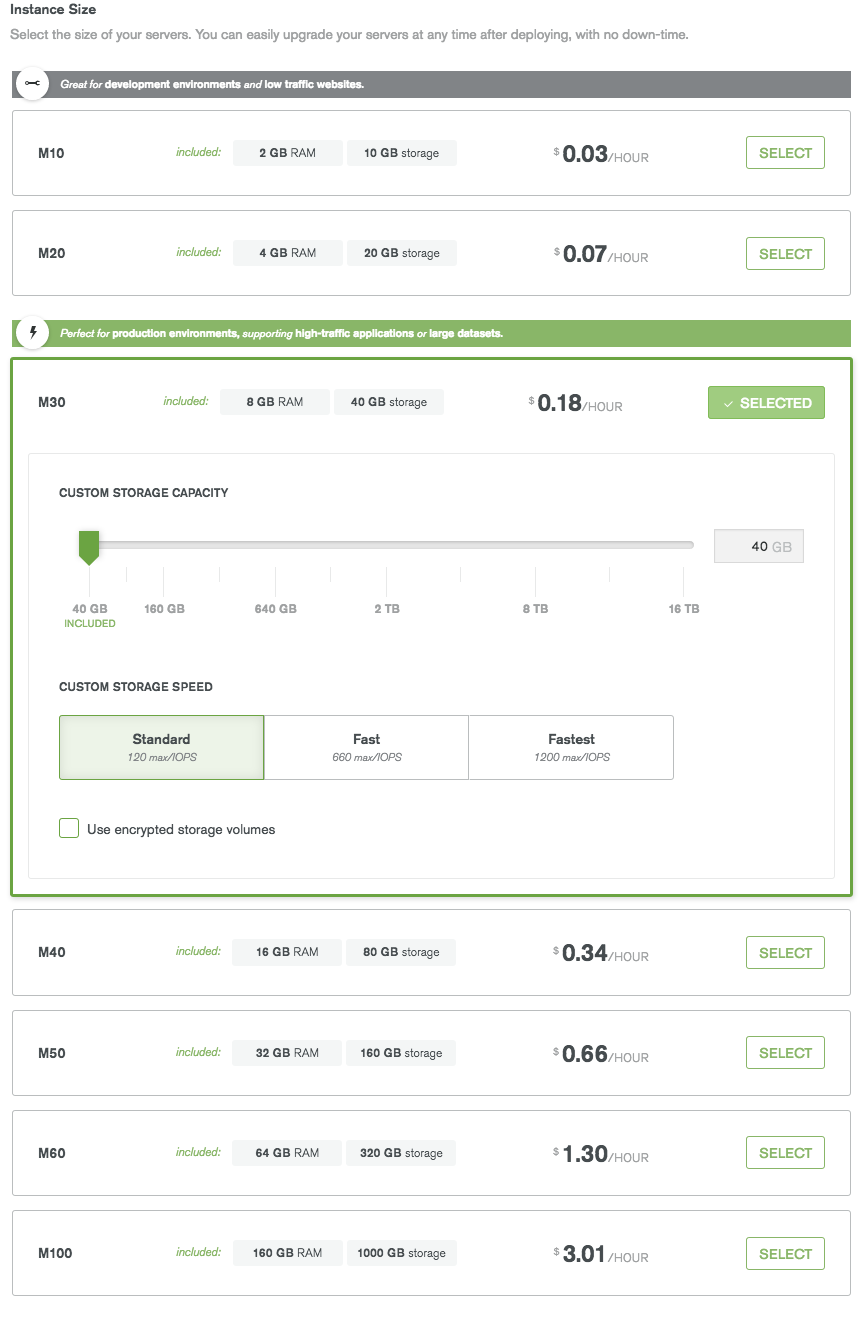The height and width of the screenshot is (1324, 864).
Task: Select the M40 instance size
Action: [785, 953]
